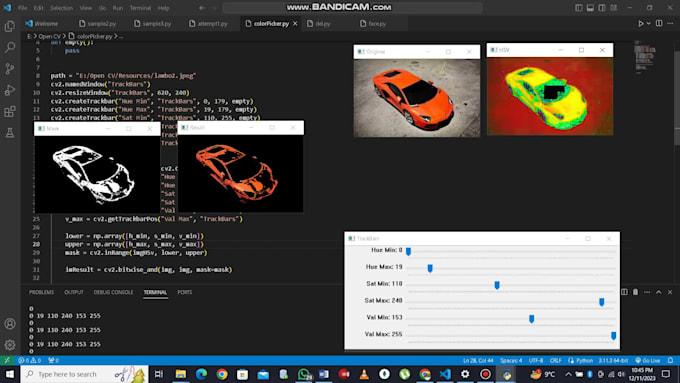Open the View menu
The height and width of the screenshot is (383, 680).
[x=85, y=8]
